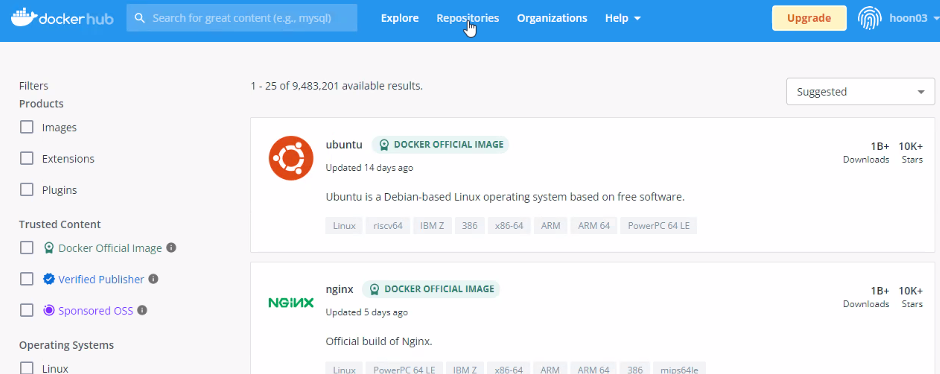The image size is (940, 374).
Task: Click the Verified Publisher filter label
Action: point(101,279)
